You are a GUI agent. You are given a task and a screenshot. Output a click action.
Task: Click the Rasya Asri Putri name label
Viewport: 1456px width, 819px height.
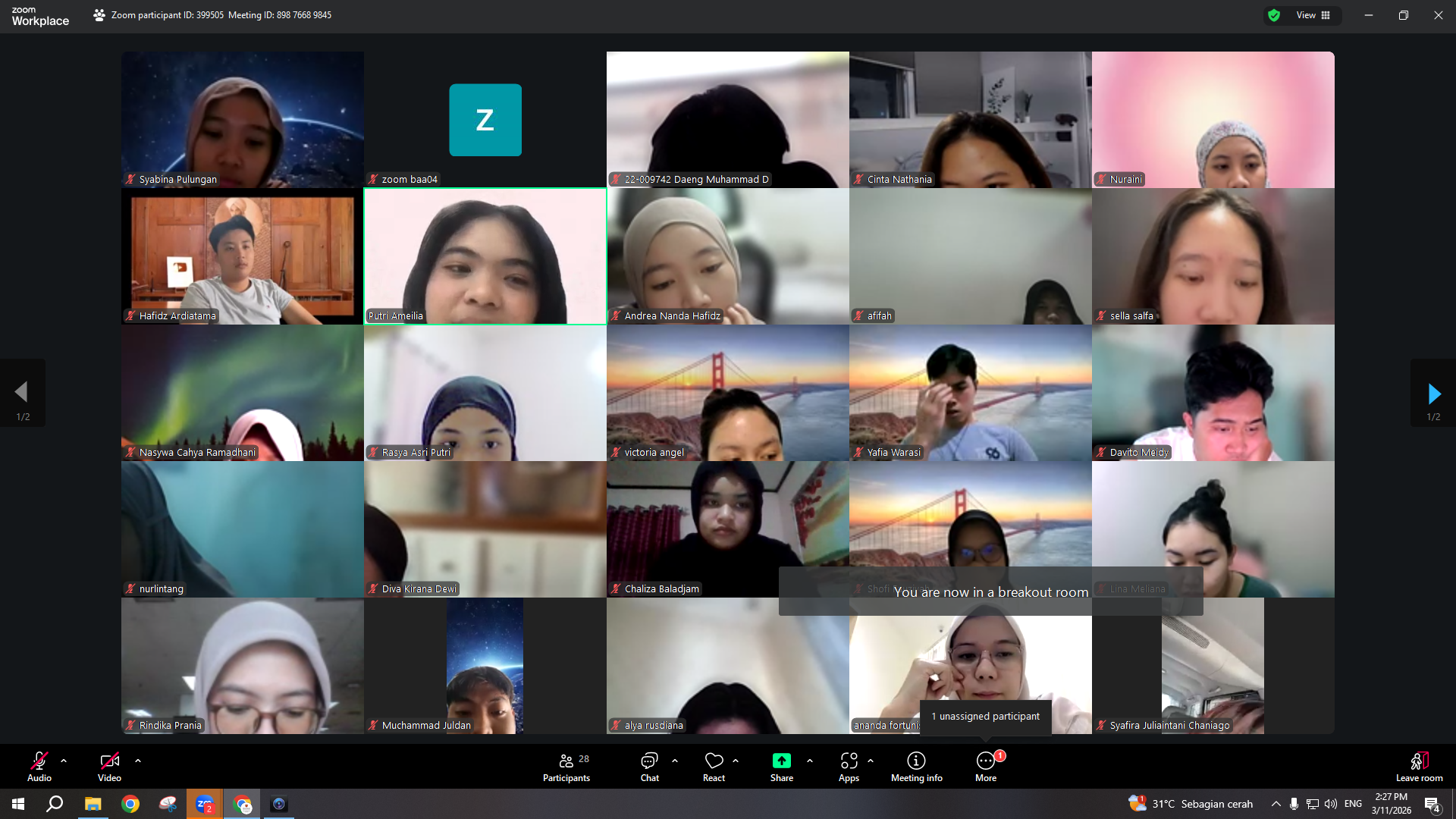point(409,453)
